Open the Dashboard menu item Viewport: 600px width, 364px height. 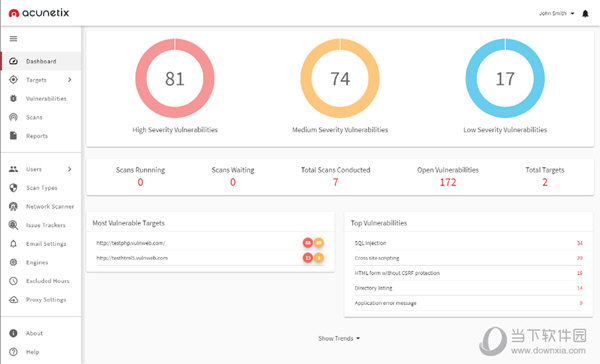tap(41, 61)
